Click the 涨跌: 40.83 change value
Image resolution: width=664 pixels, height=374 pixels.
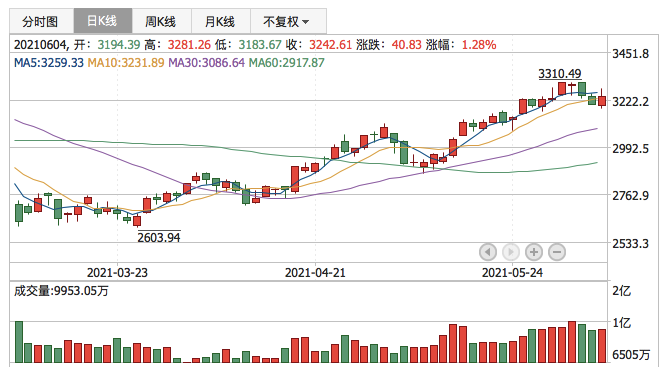[x=389, y=44]
